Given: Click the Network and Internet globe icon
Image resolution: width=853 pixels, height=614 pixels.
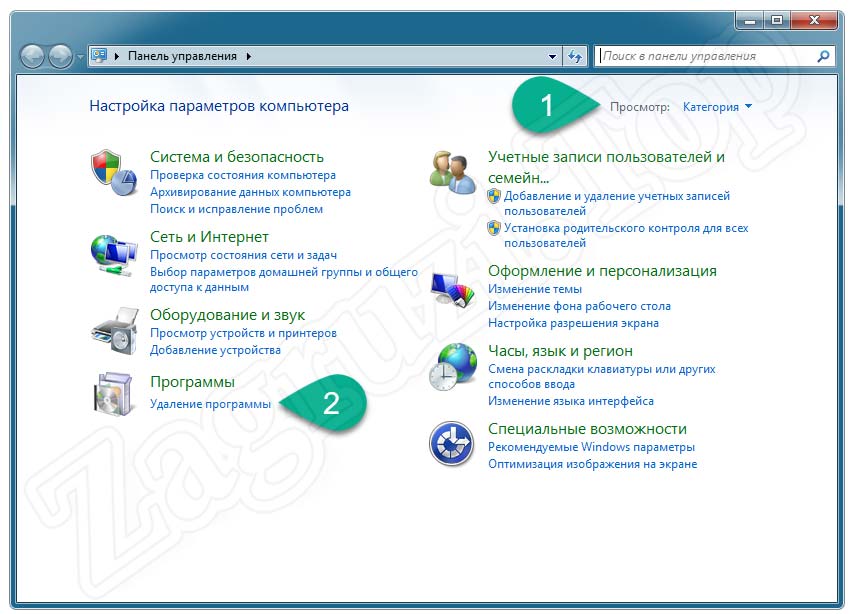Looking at the screenshot, I should click(112, 255).
